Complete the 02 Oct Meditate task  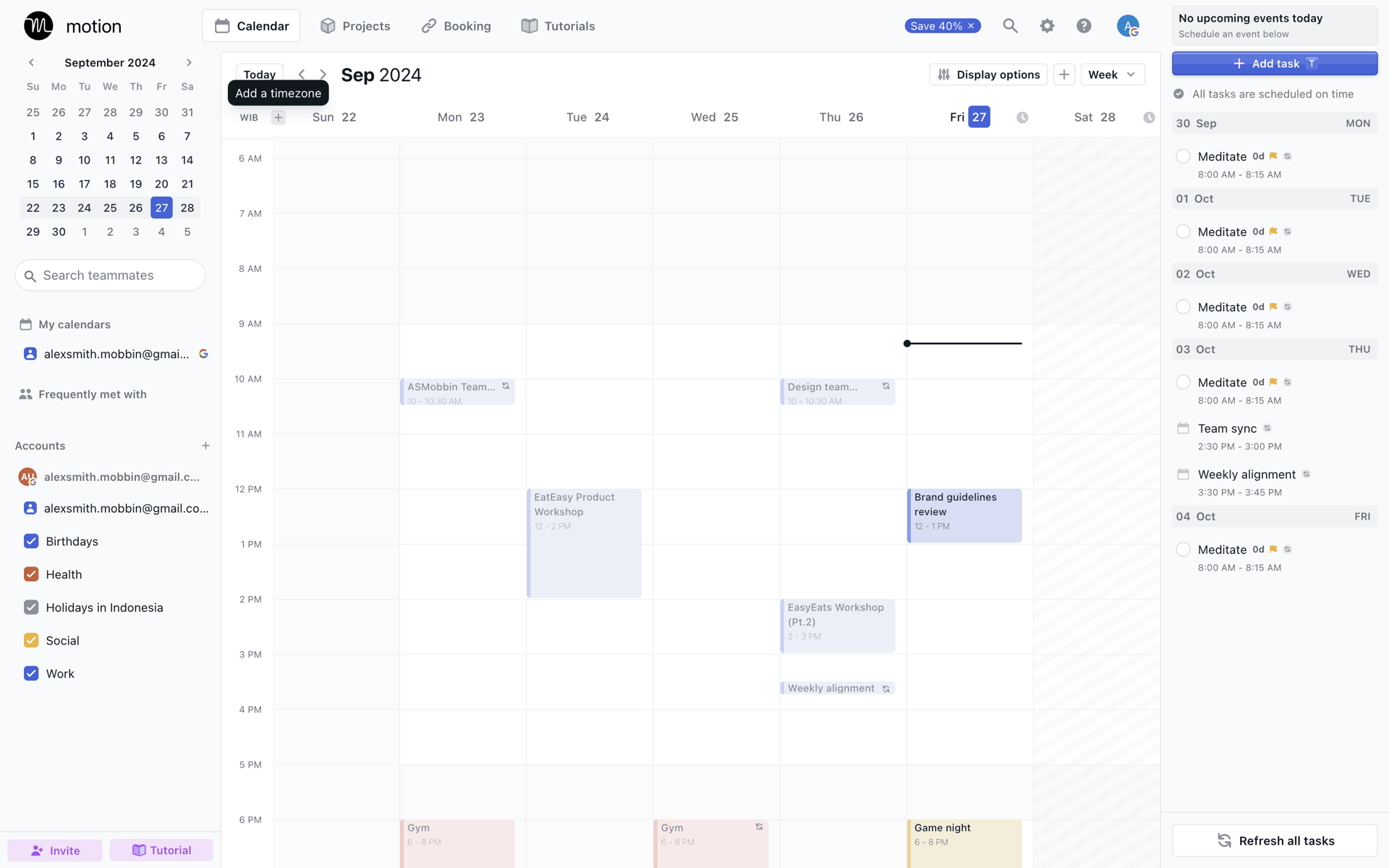pos(1183,307)
